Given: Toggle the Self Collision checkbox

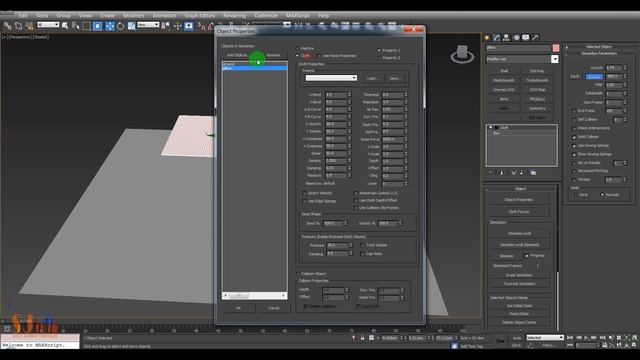Looking at the screenshot, I should point(574,120).
